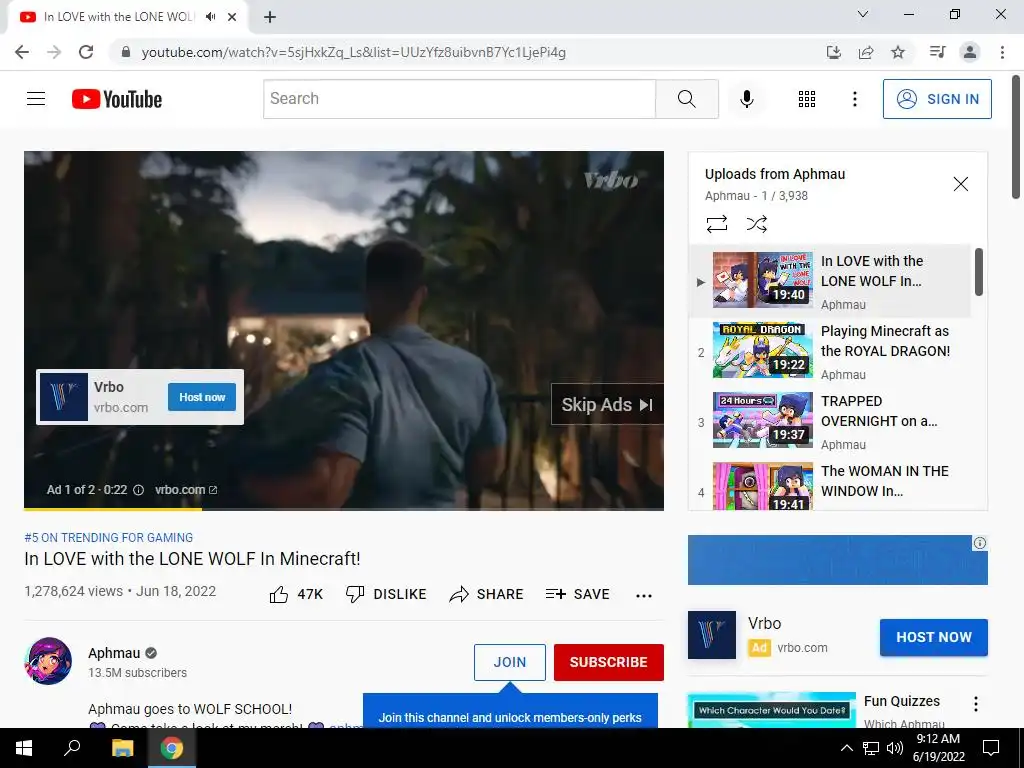Open the network tray icon
This screenshot has width=1024, height=768.
click(x=871, y=748)
